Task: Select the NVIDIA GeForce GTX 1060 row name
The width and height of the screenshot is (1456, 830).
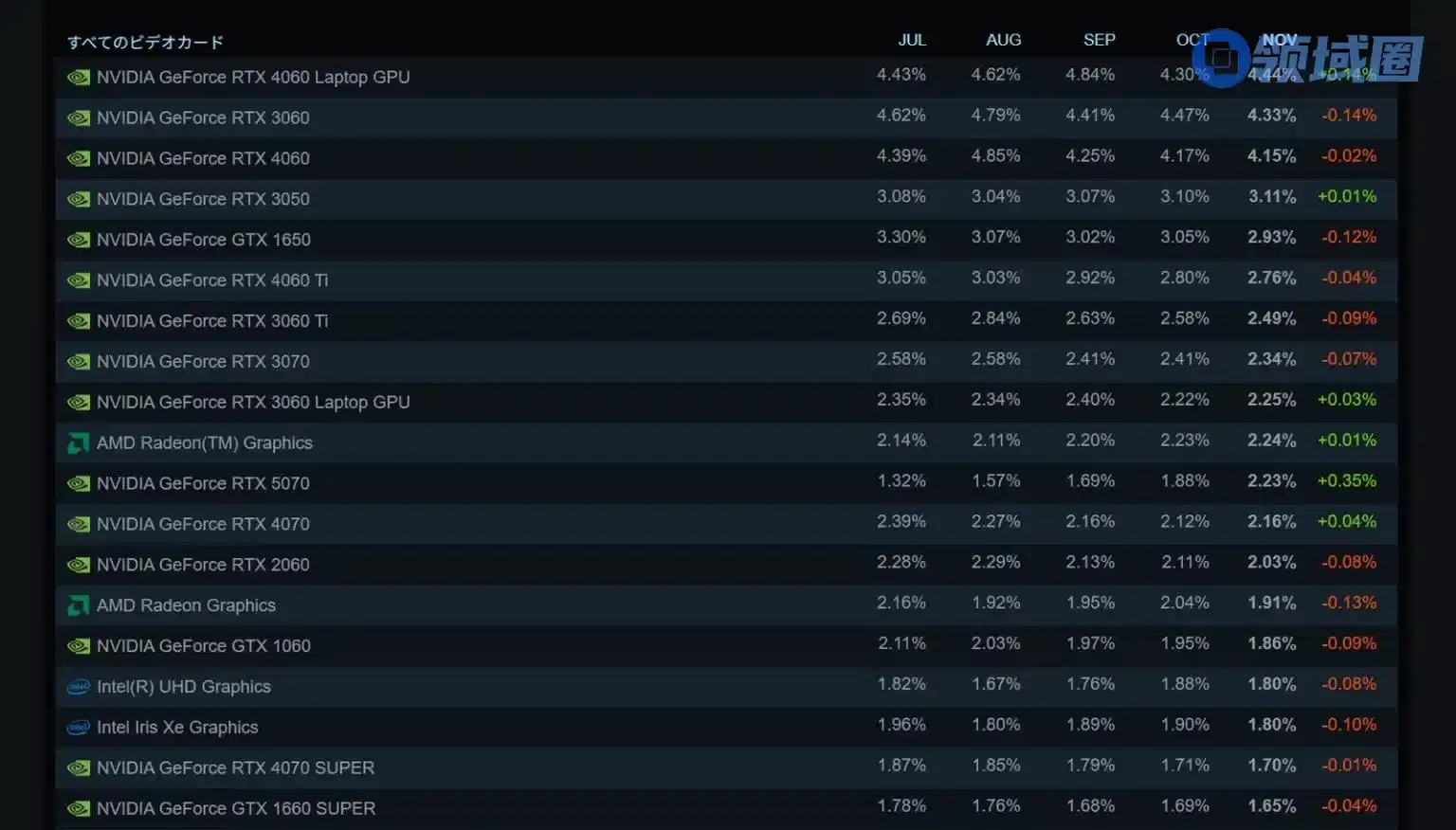Action: [203, 646]
